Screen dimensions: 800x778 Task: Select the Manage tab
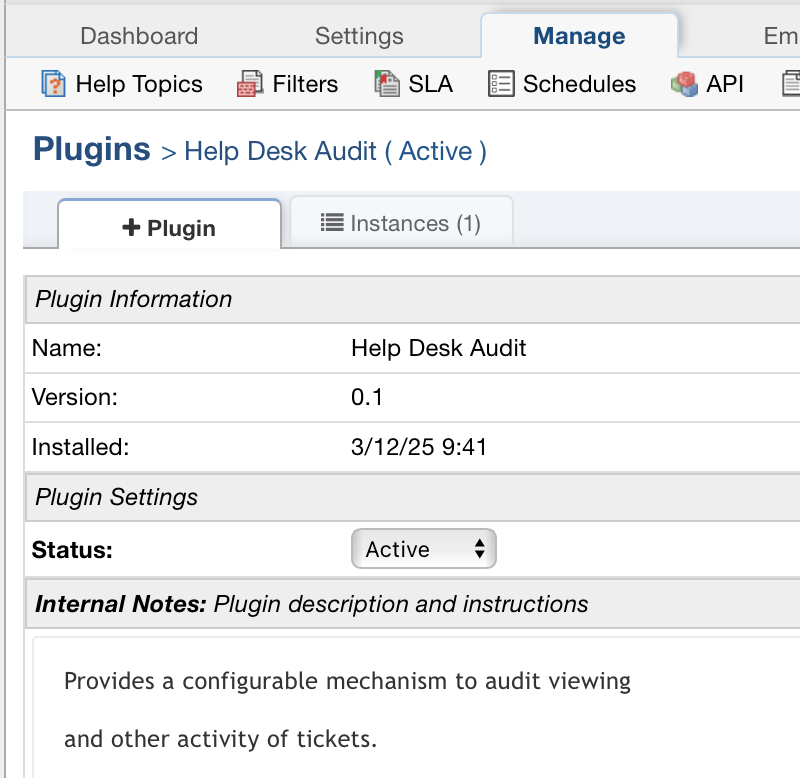pyautogui.click(x=579, y=37)
